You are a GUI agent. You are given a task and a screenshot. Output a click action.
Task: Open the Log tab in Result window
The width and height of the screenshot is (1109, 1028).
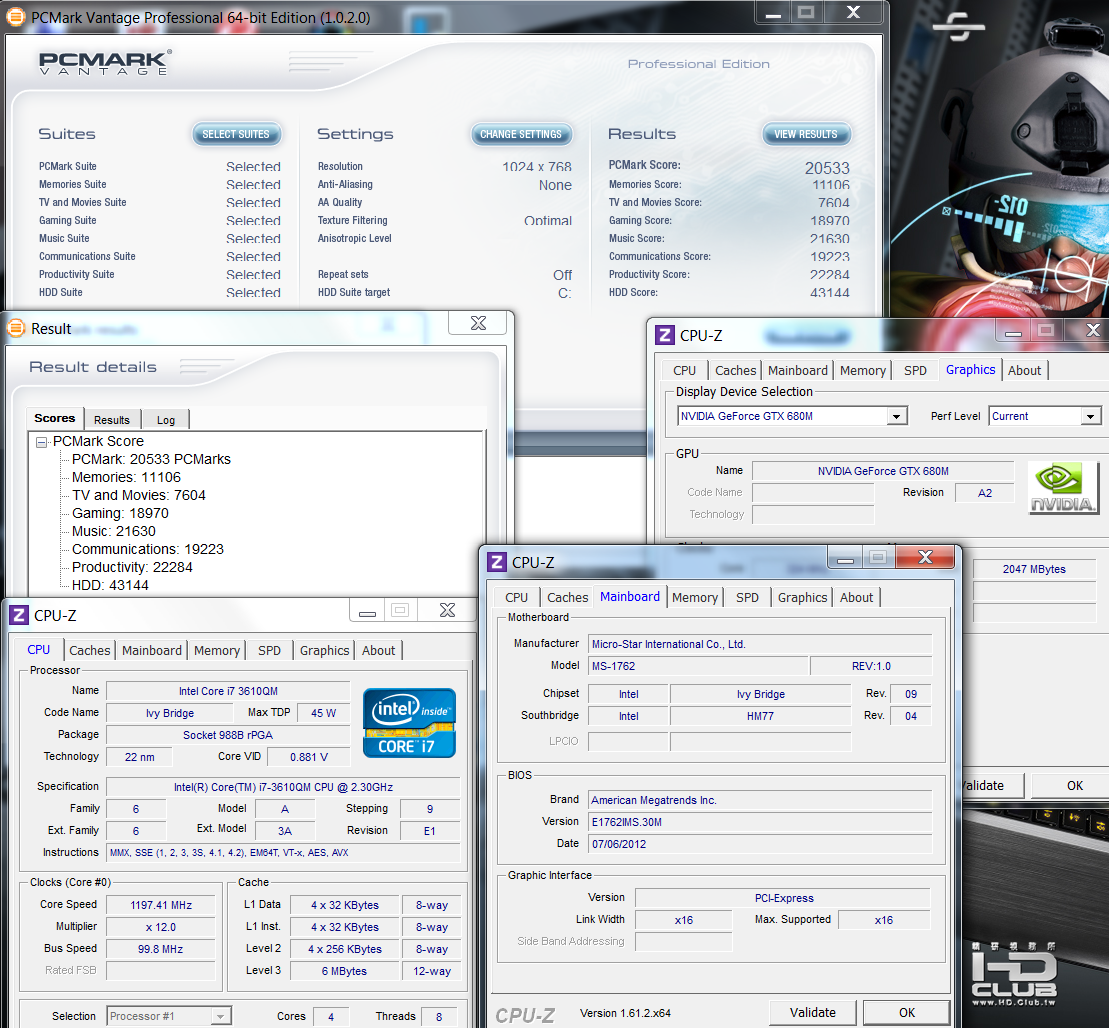point(166,420)
